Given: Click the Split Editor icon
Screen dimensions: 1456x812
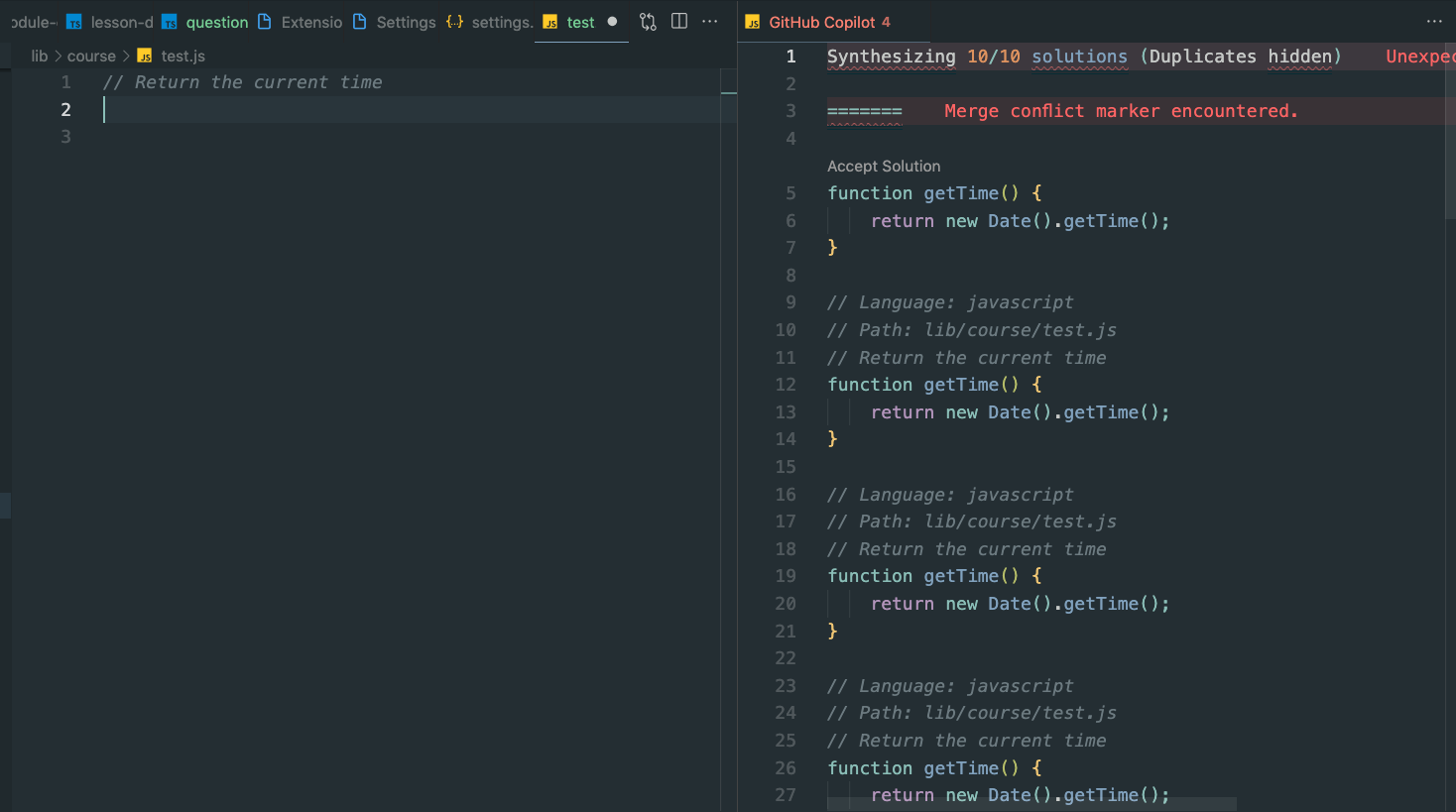Looking at the screenshot, I should 679,22.
